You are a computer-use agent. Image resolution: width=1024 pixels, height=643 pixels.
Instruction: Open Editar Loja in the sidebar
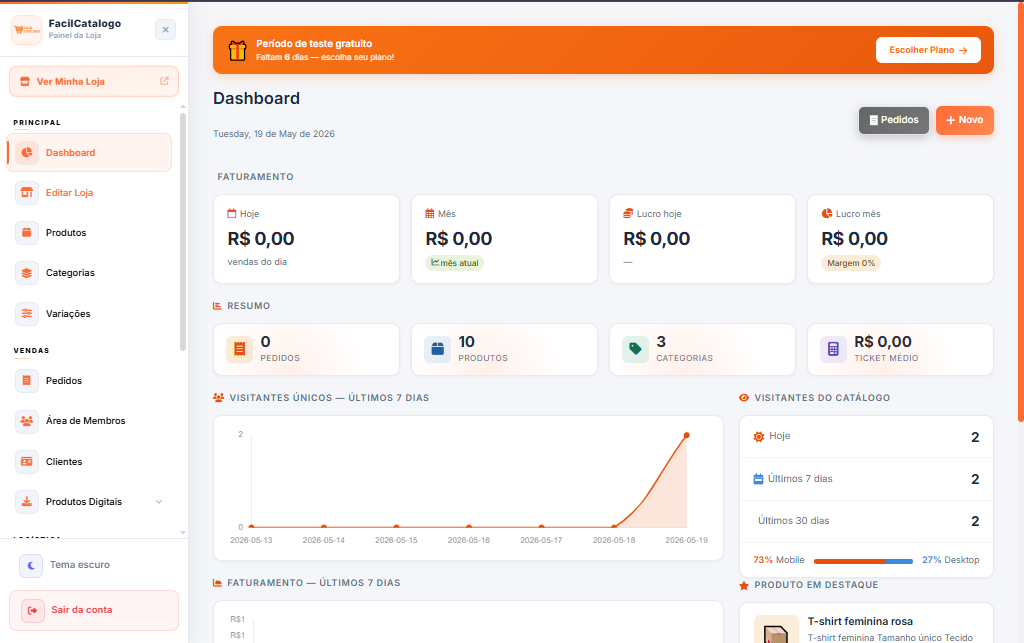[x=89, y=193]
